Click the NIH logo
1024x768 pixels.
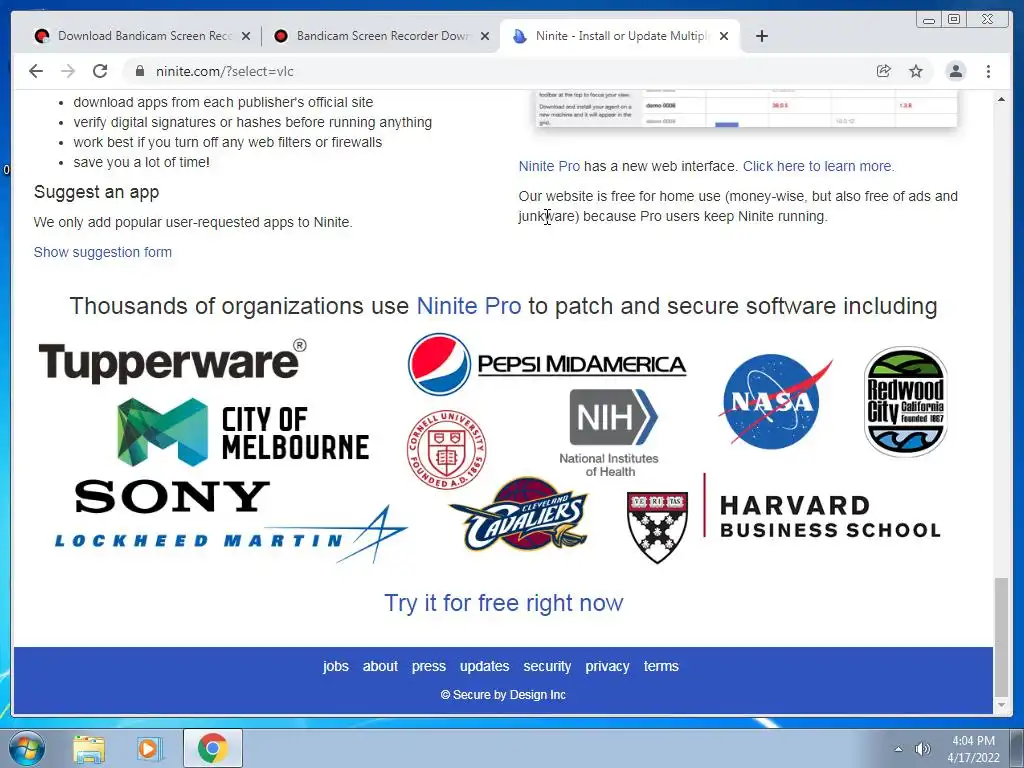click(x=610, y=432)
